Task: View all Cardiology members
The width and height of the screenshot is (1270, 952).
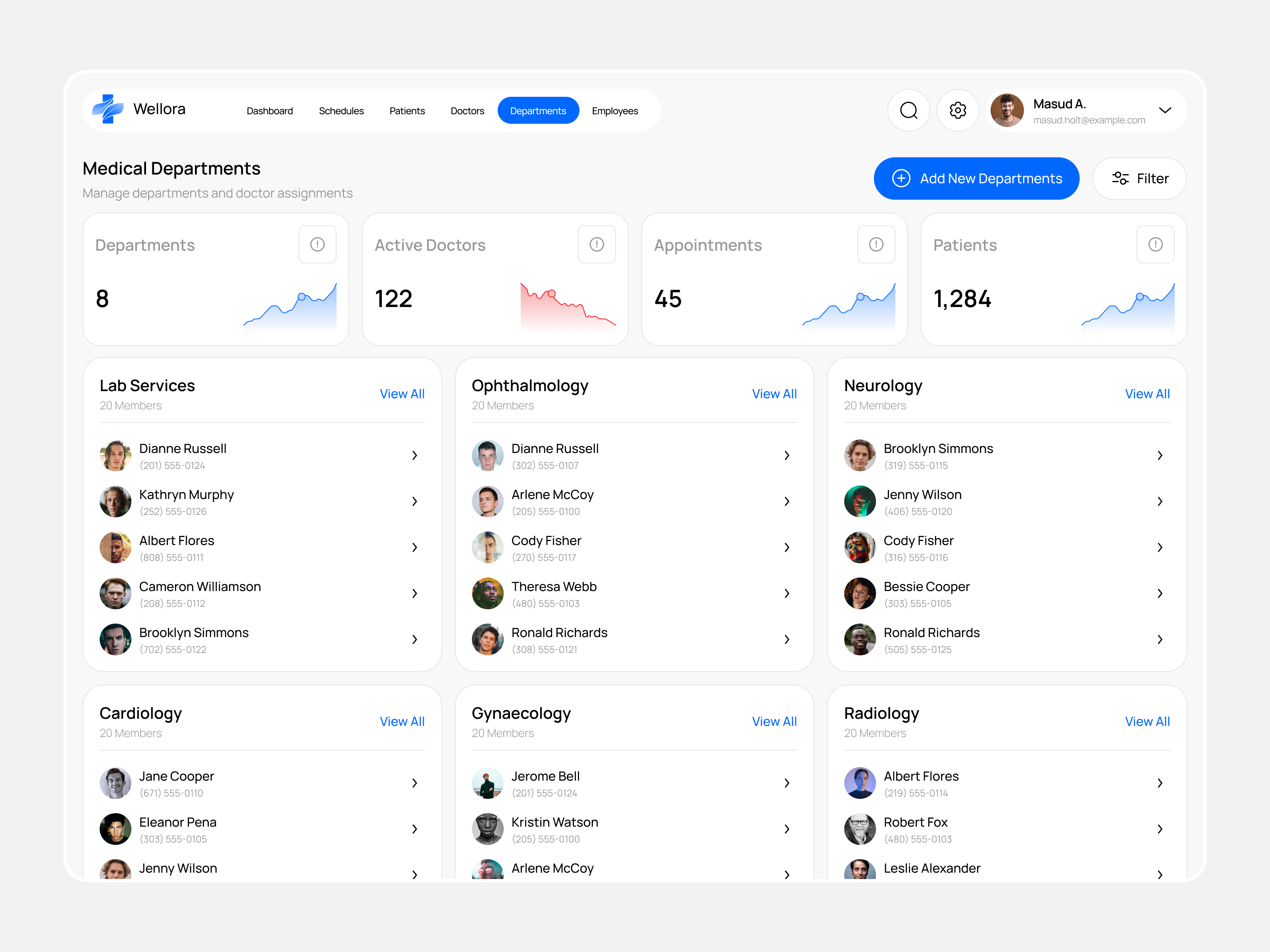Action: tap(402, 721)
